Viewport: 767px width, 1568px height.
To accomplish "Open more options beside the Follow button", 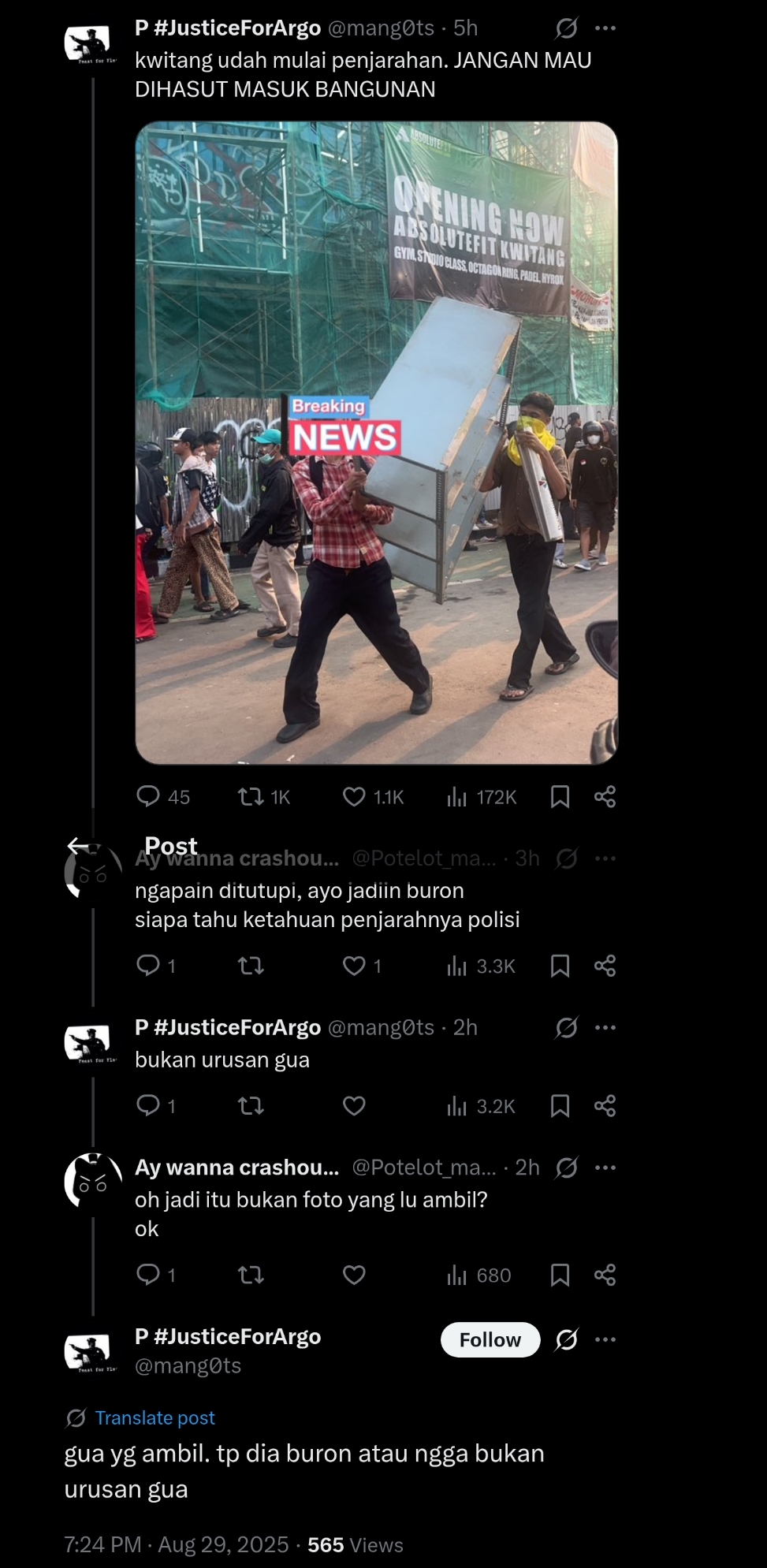I will [605, 1339].
